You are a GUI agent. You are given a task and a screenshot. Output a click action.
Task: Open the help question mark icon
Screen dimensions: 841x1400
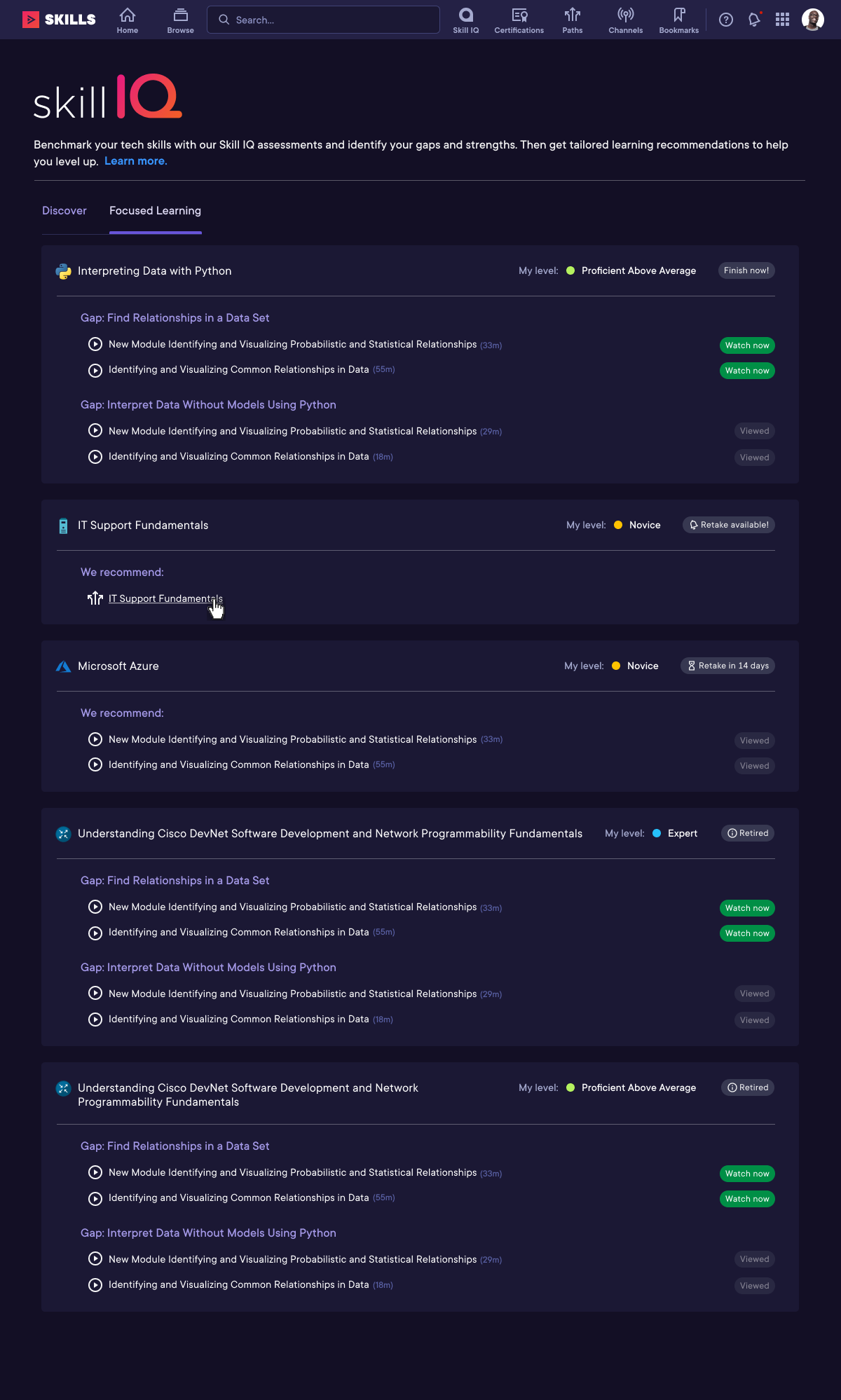[x=726, y=20]
